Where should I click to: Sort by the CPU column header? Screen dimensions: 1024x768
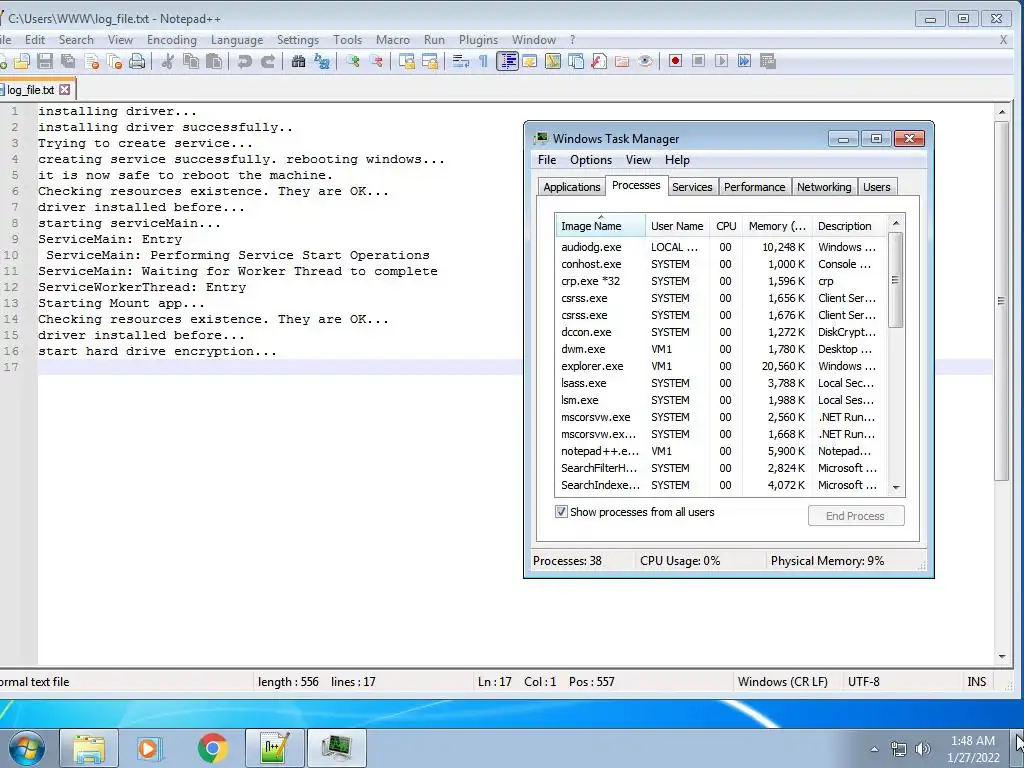tap(726, 226)
